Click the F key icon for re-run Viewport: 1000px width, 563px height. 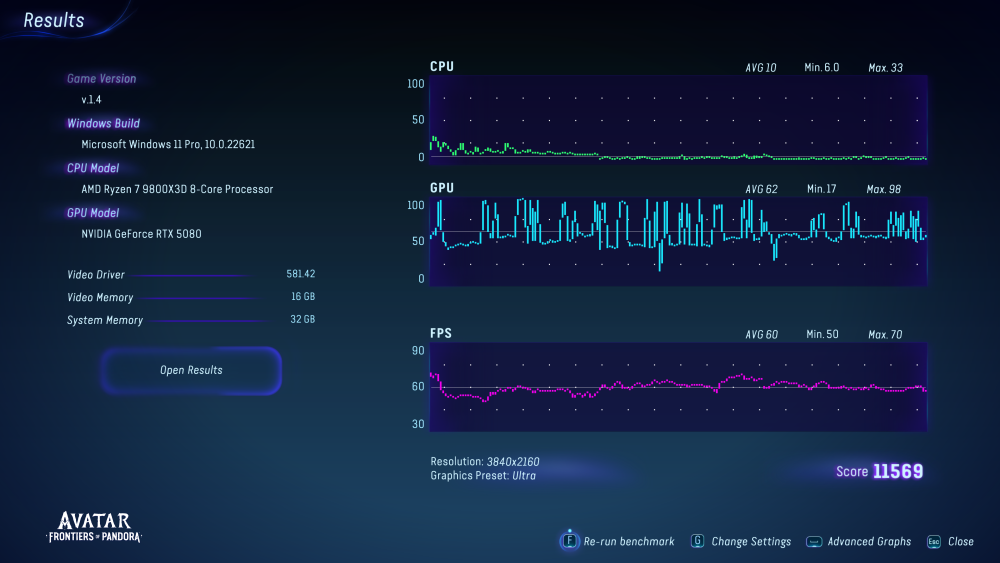point(569,541)
